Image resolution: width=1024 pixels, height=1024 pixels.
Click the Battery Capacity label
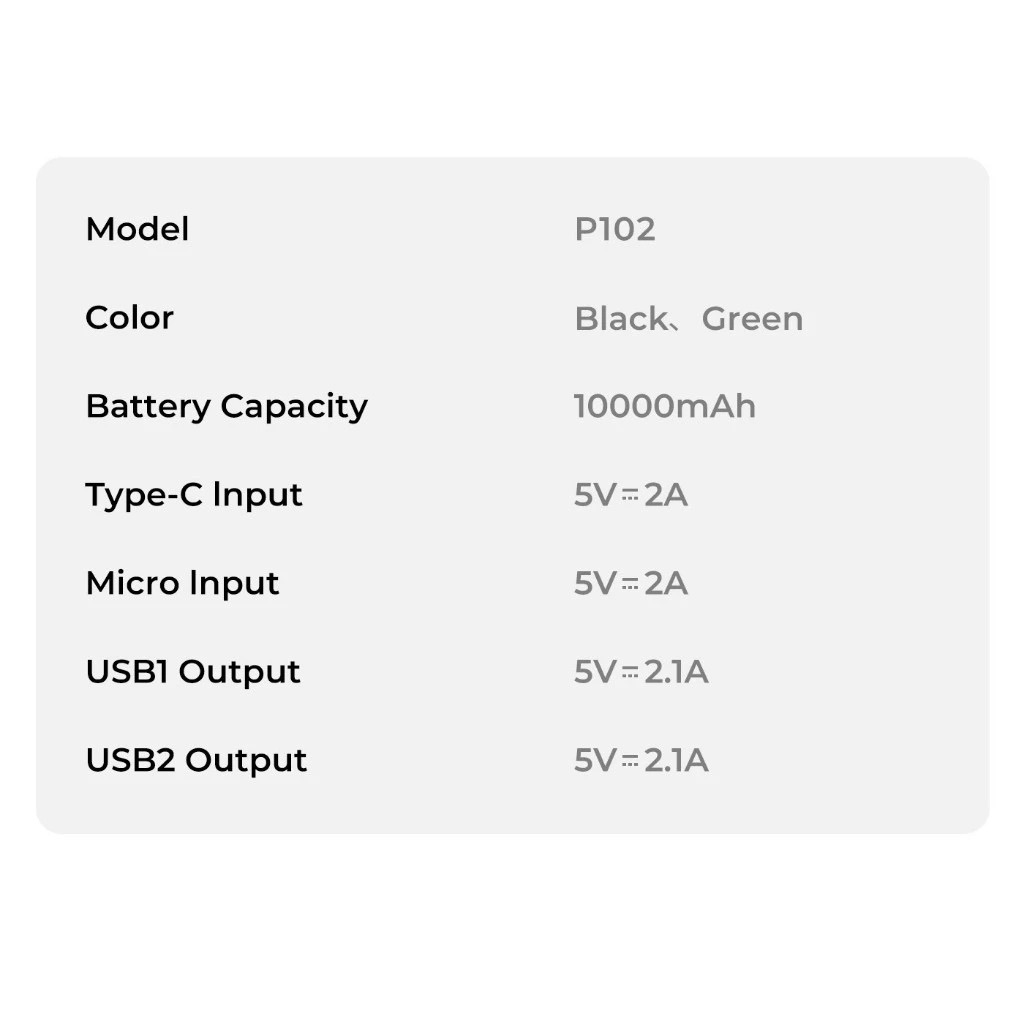(x=226, y=407)
